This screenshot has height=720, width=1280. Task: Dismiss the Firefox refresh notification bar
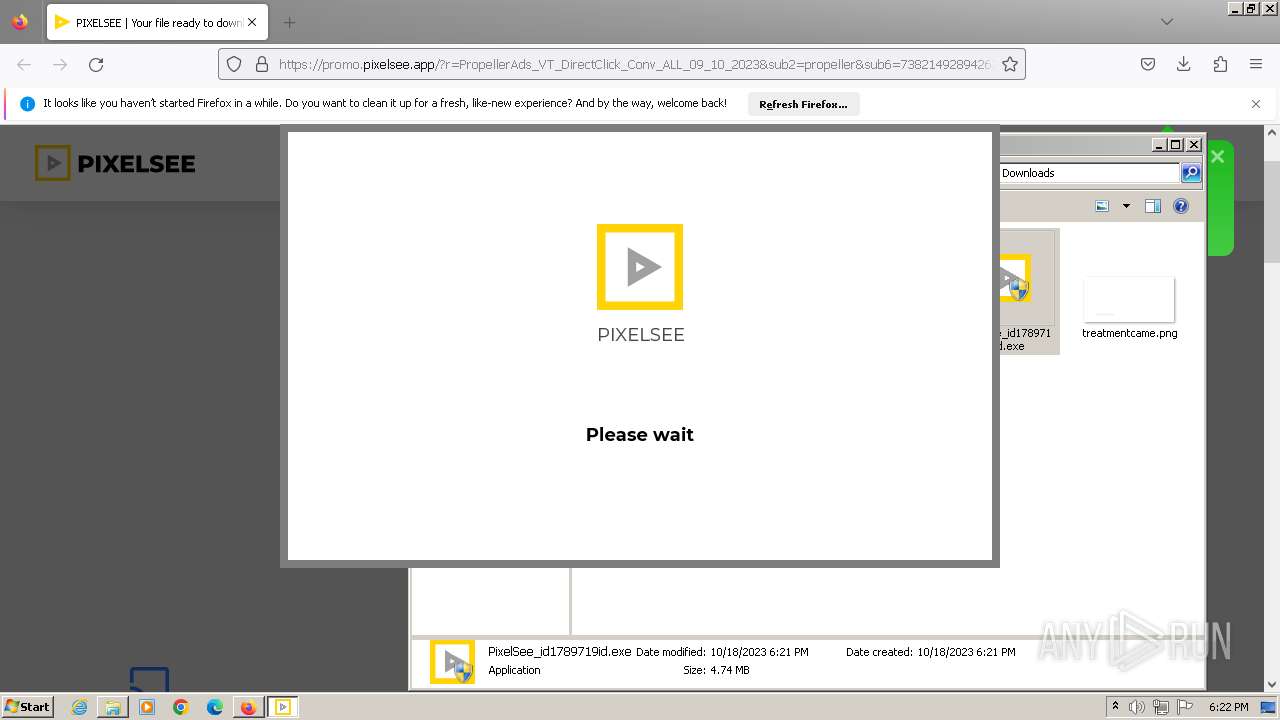[x=1256, y=104]
